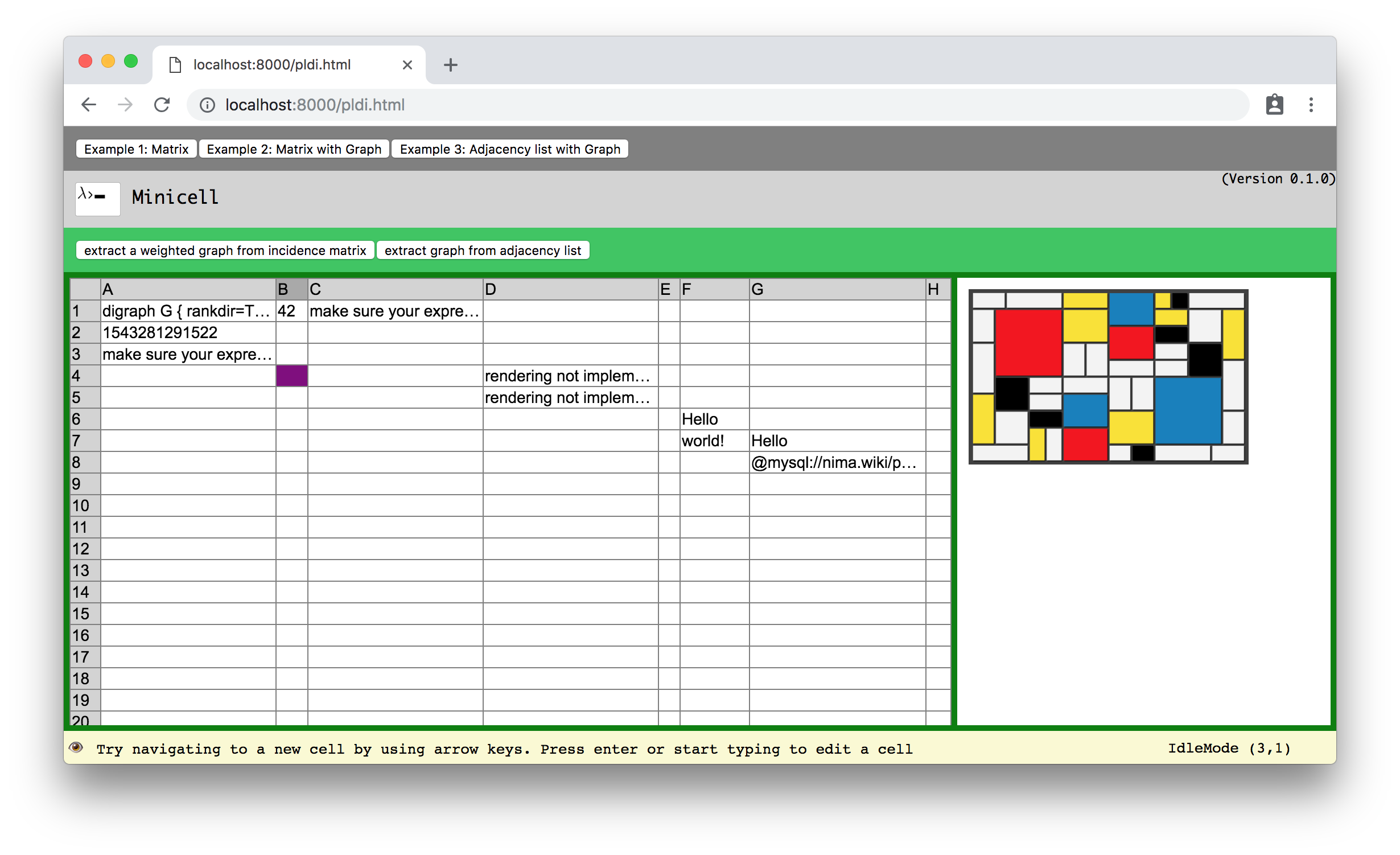Viewport: 1400px width, 855px height.
Task: Click the eye icon in status bar
Action: 76,747
